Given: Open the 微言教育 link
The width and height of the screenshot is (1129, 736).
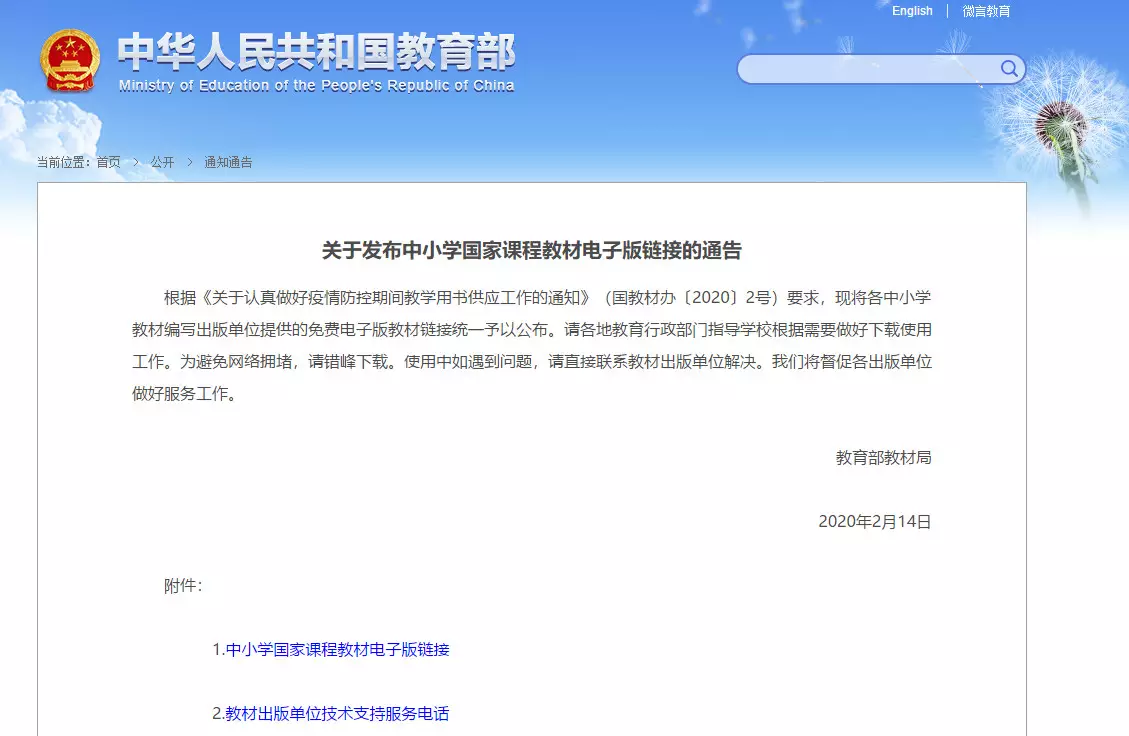Looking at the screenshot, I should 986,11.
